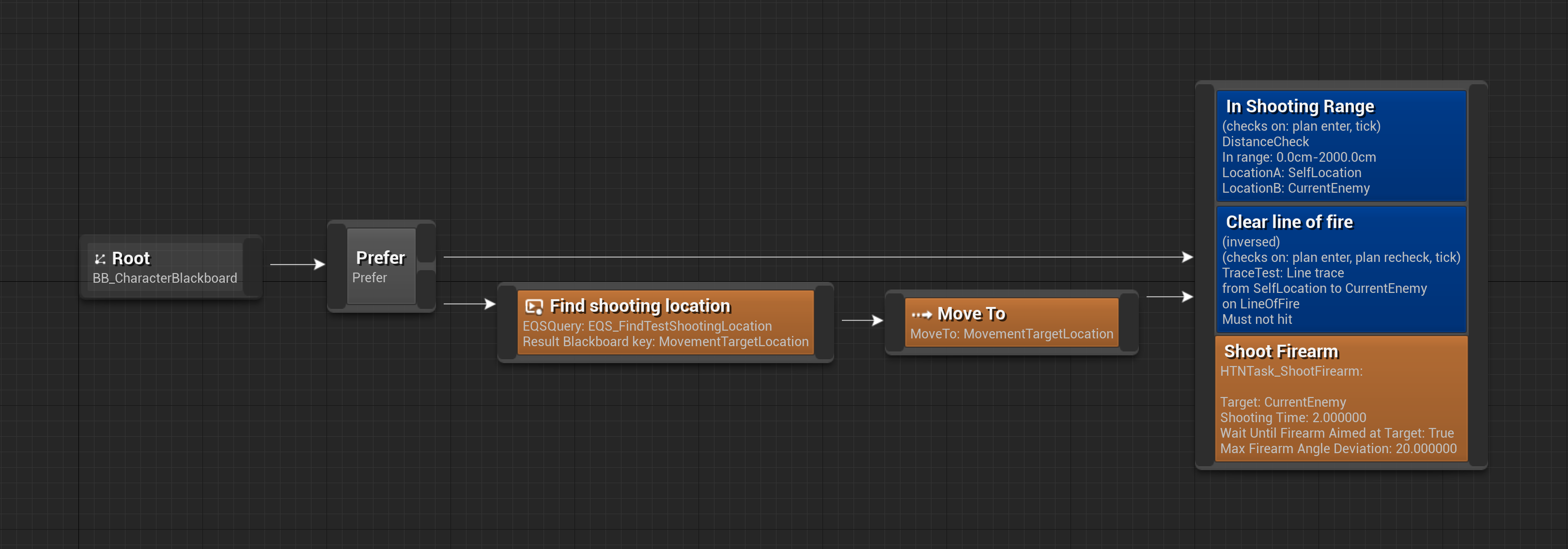
Task: Click Result Blackboard key: MovementTargetLocation line
Action: [x=665, y=341]
